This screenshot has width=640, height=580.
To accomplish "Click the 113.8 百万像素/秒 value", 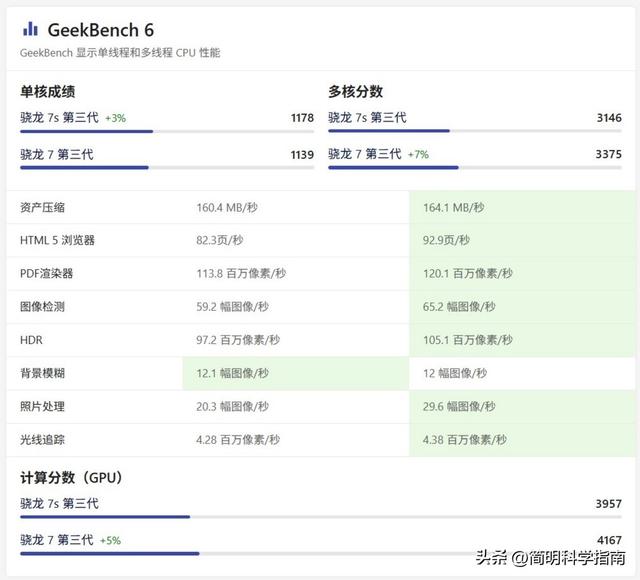I will tap(241, 273).
